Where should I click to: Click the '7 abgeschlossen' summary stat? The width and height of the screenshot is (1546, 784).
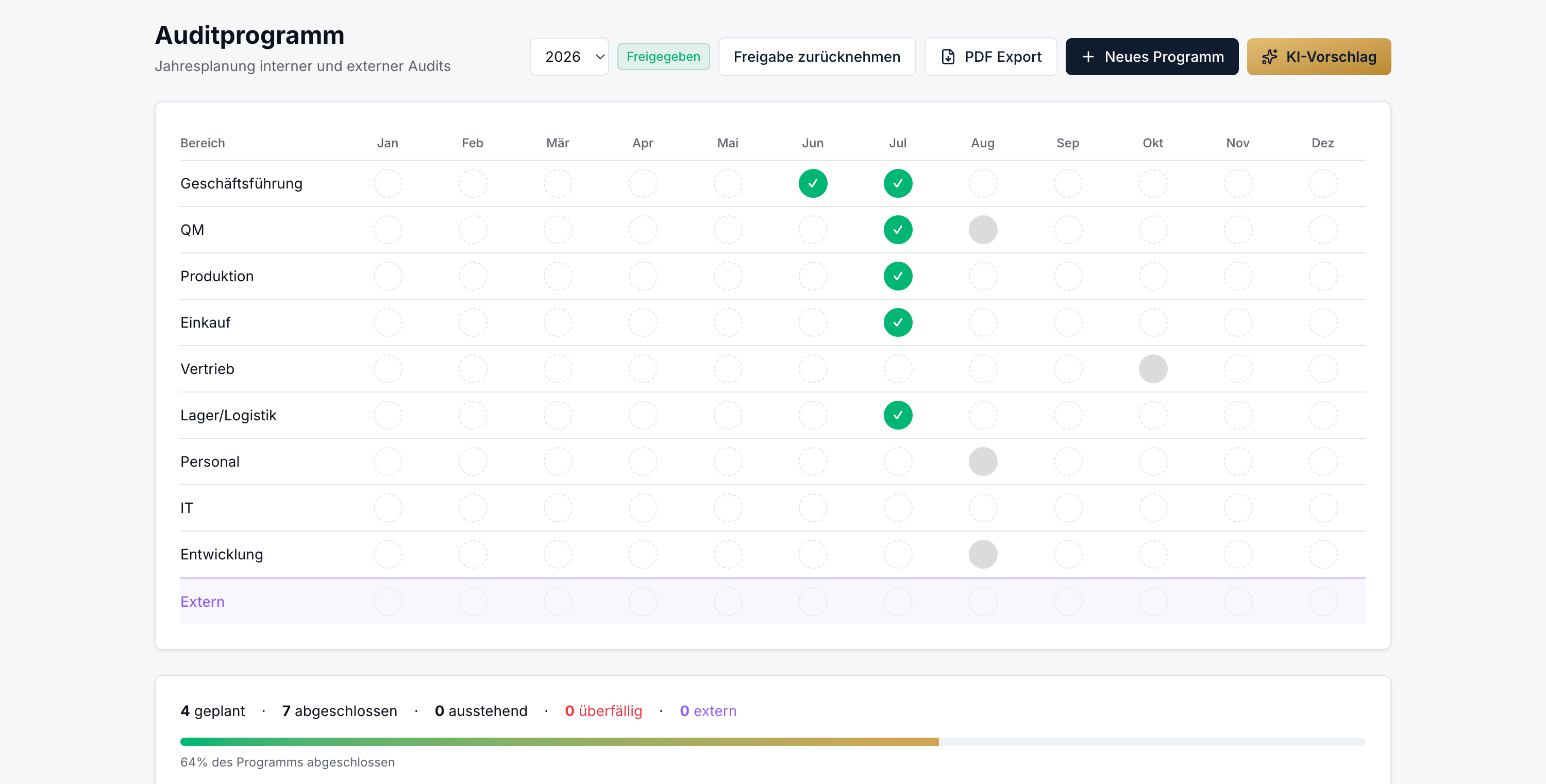coord(339,711)
